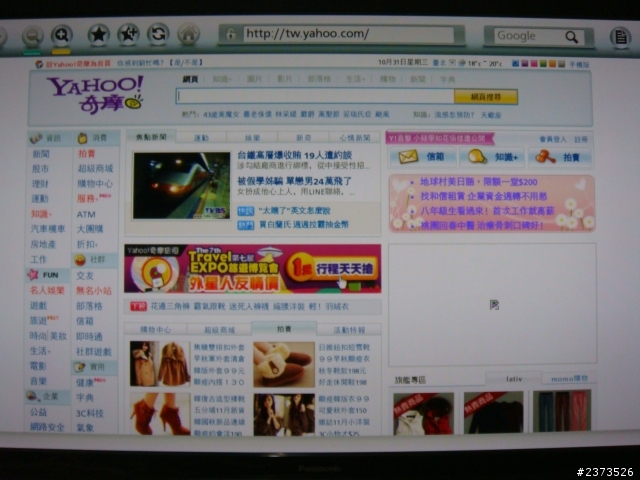Open bookmarks with the star icon
The image size is (640, 480).
98,35
